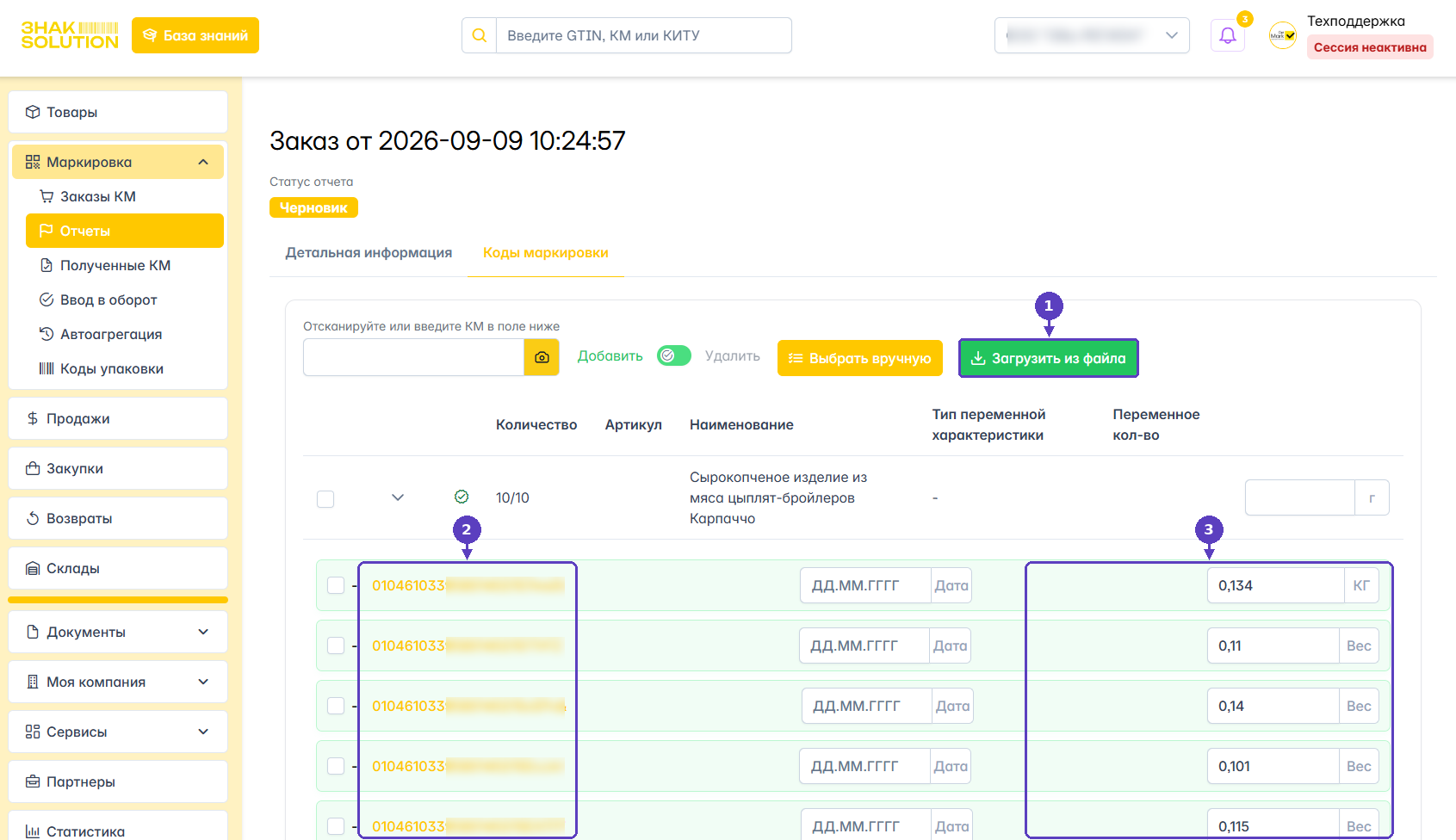Screen dimensions: 1456x840
Task: Click the date field in the 0,134 row
Action: [x=865, y=585]
